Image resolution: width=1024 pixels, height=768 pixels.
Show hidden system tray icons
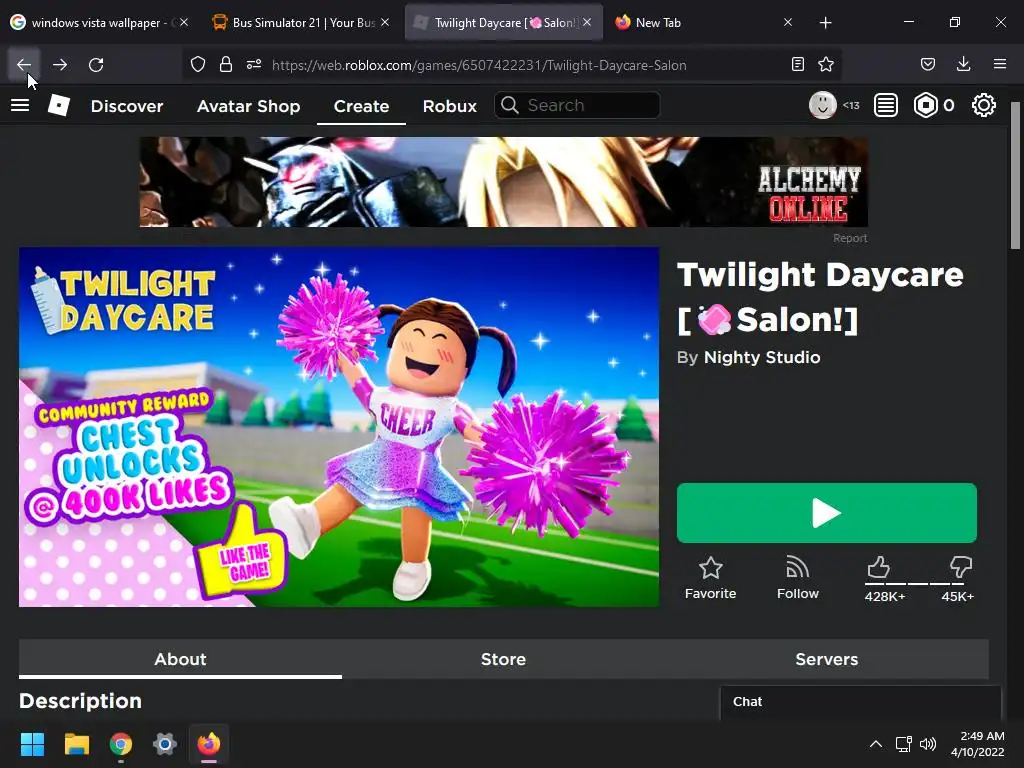click(876, 744)
